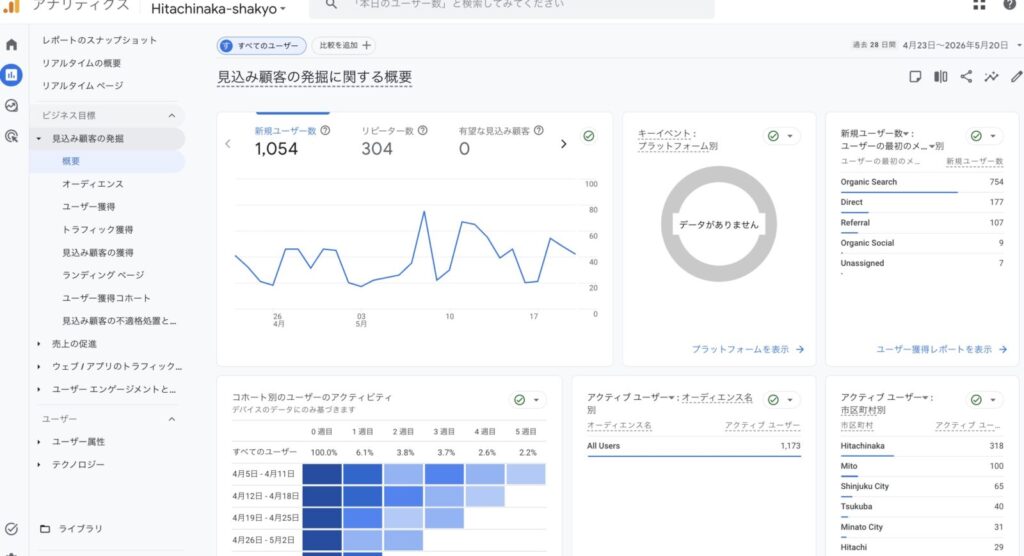Open リアルタイムの概要
The width and height of the screenshot is (1024, 556).
click(82, 63)
